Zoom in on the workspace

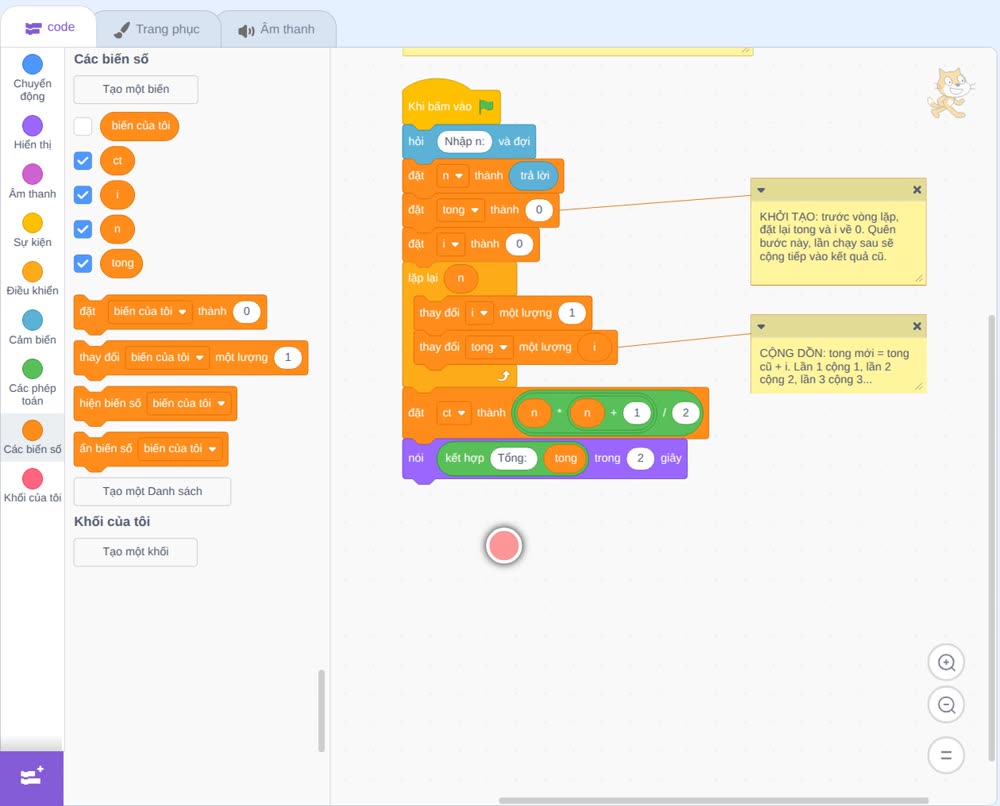pyautogui.click(x=946, y=663)
